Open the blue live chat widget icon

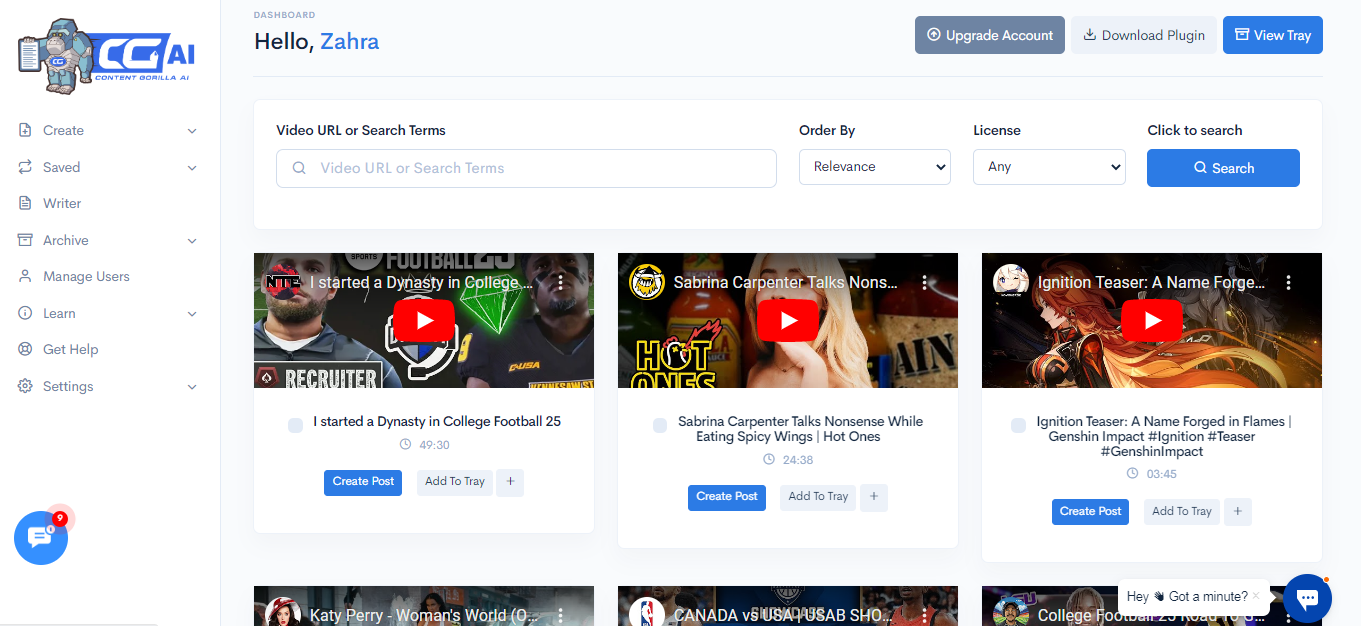(1307, 598)
